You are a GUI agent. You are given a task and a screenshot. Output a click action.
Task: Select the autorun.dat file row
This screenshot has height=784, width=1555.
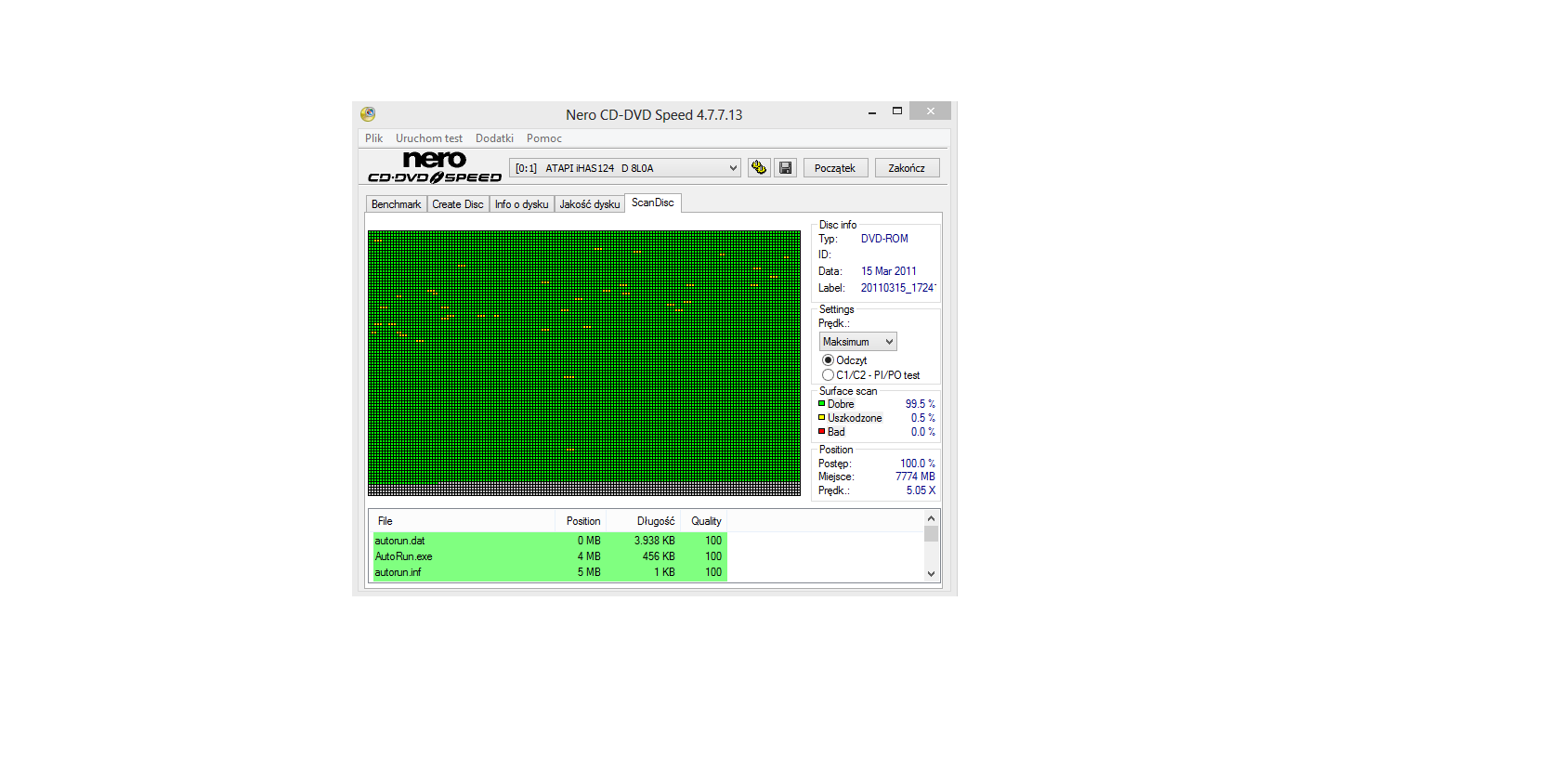(550, 541)
